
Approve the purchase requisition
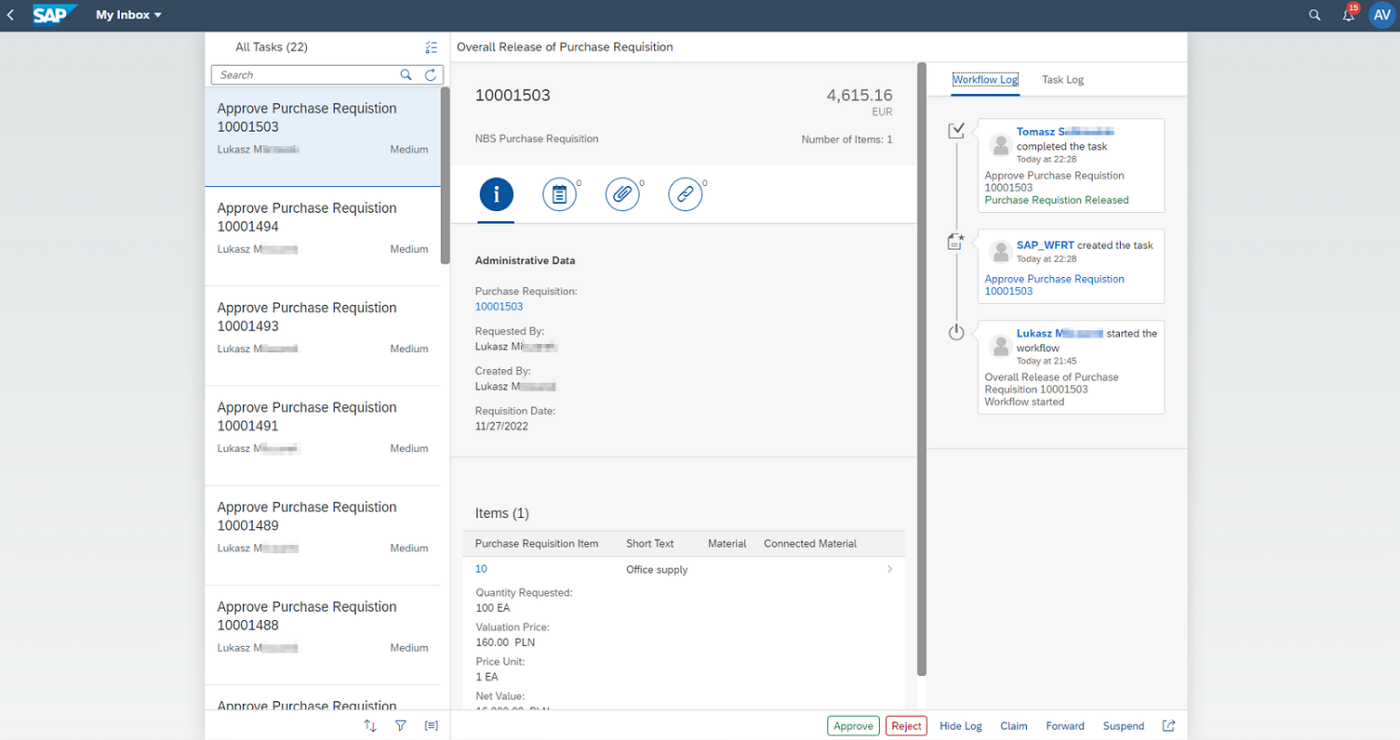pos(853,726)
